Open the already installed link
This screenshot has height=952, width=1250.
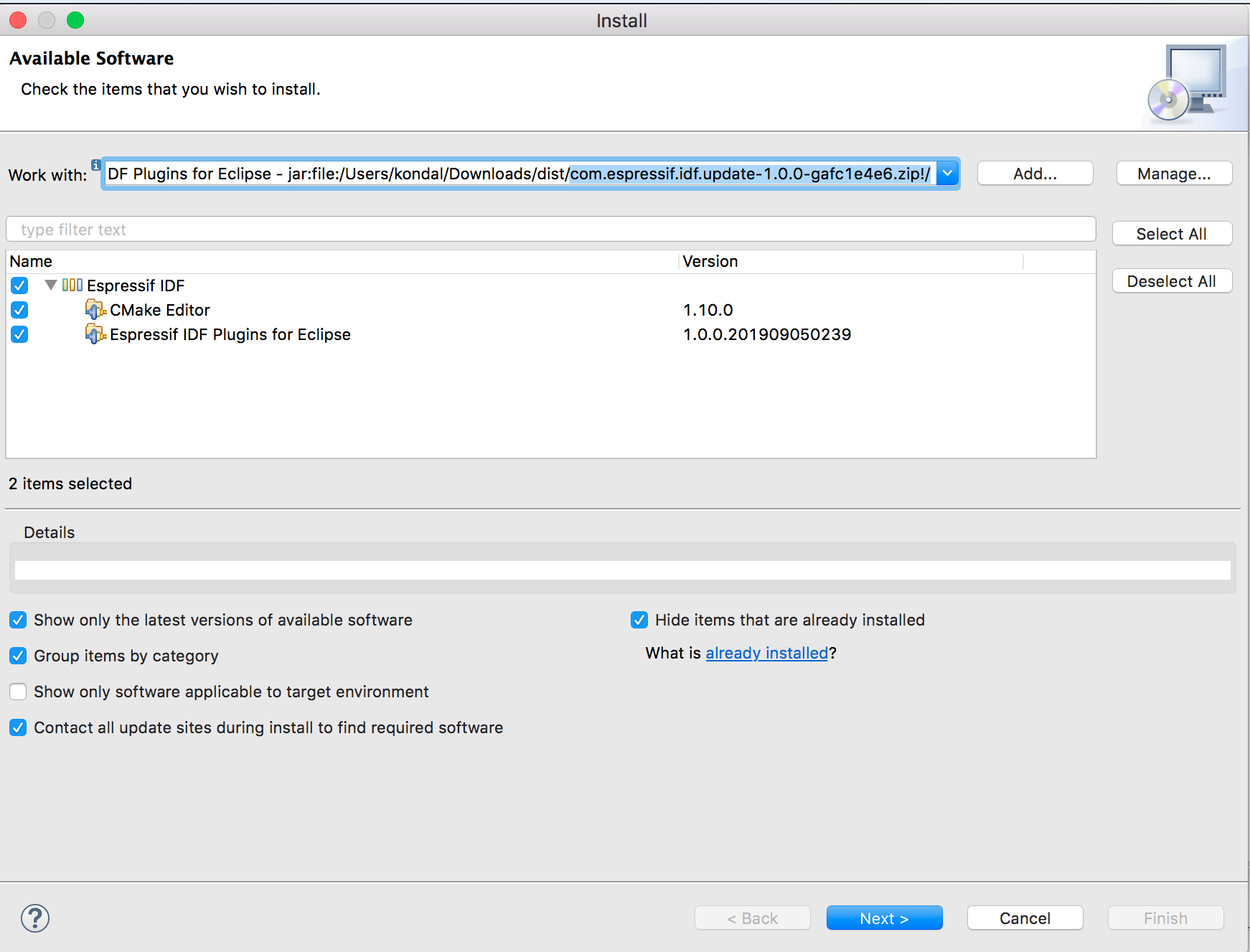pos(766,653)
